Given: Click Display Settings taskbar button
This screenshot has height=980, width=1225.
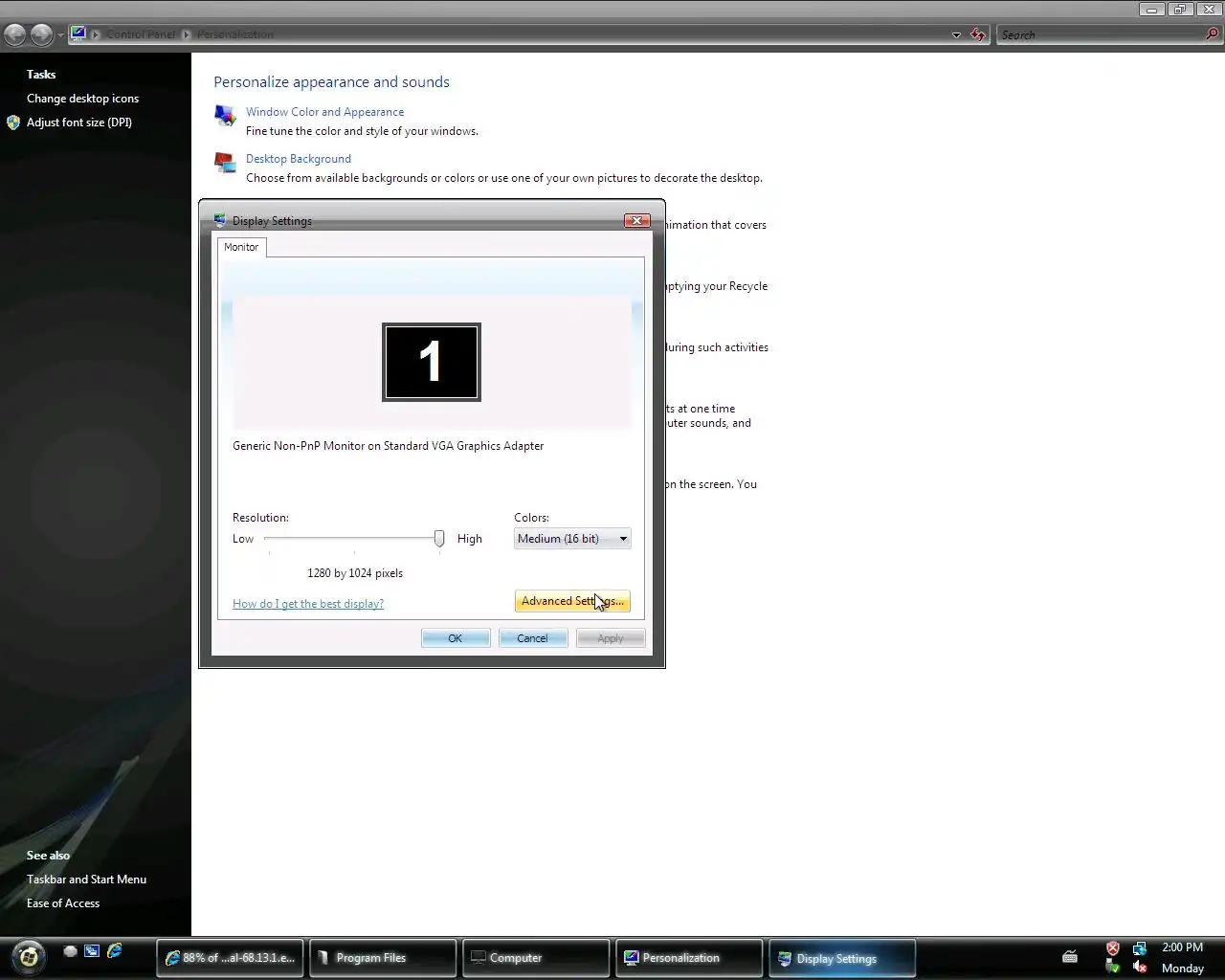Looking at the screenshot, I should pos(842,958).
